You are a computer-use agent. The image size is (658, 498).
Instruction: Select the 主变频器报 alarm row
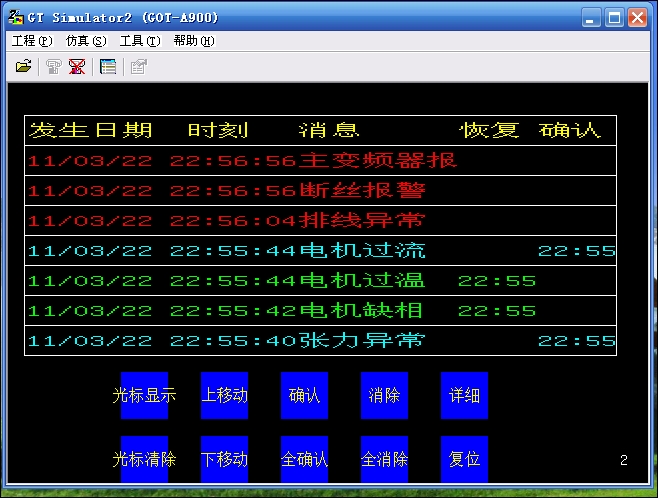(x=320, y=161)
